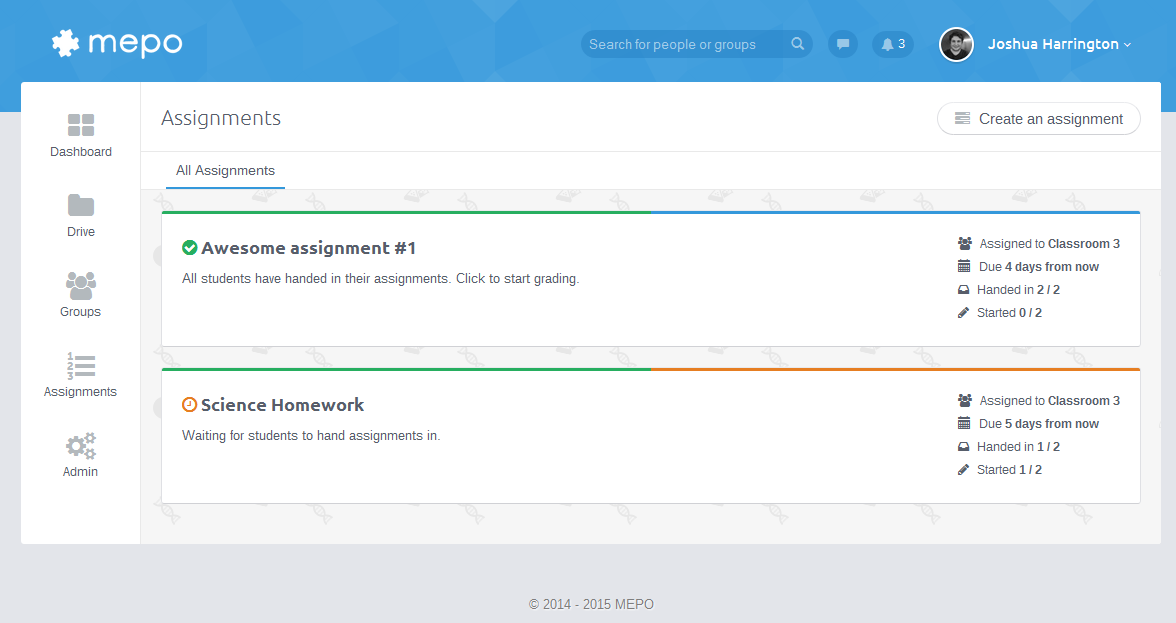The width and height of the screenshot is (1176, 623).
Task: Click 'Assigned to Classroom 3' in Awesome assignment #1
Action: point(1049,244)
